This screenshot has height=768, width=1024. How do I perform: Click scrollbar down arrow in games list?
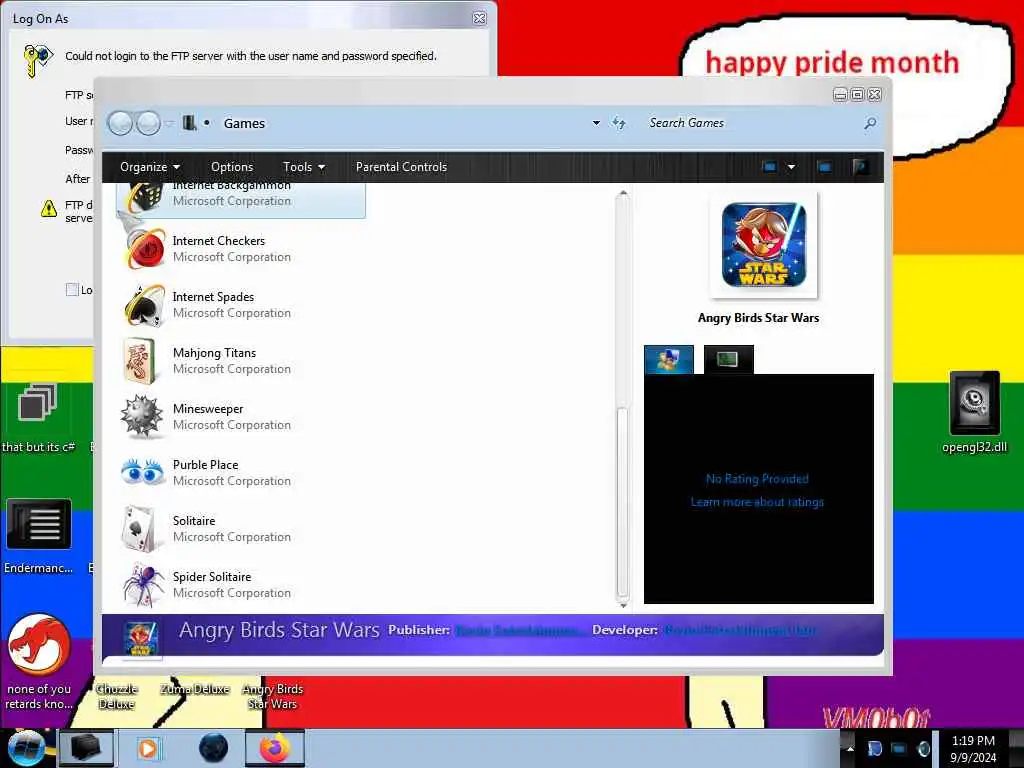623,605
